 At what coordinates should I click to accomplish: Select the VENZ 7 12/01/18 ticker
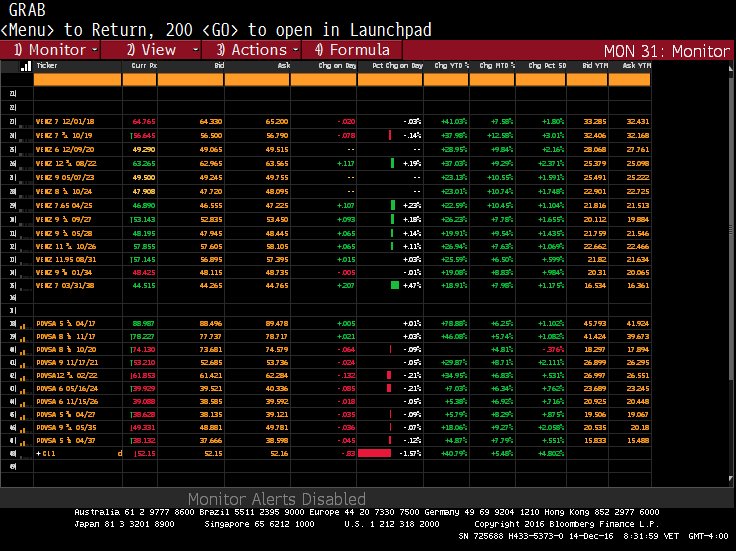click(65, 122)
